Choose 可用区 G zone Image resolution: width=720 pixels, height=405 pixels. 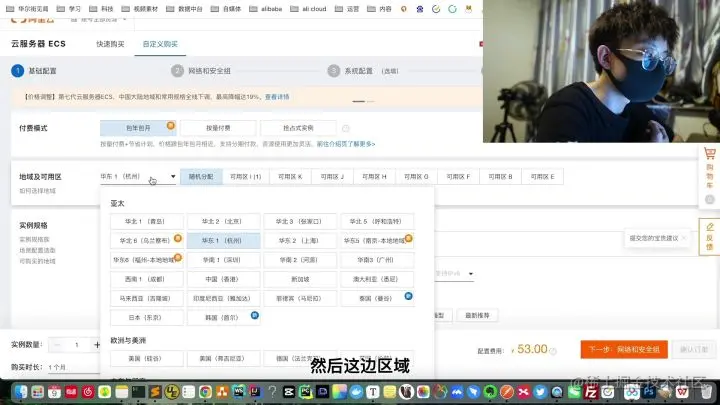pyautogui.click(x=416, y=176)
